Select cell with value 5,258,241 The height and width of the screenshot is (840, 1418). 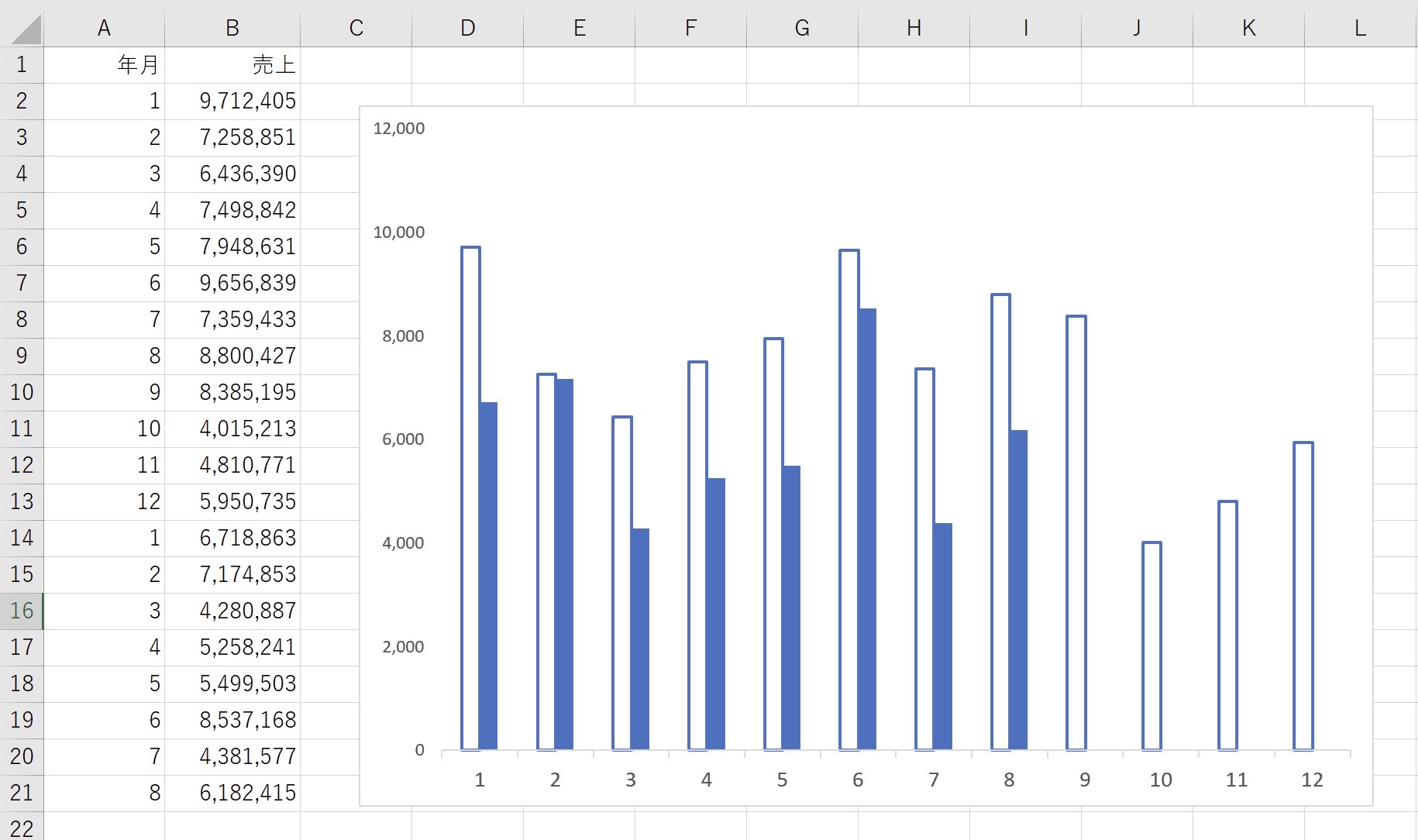[x=232, y=648]
